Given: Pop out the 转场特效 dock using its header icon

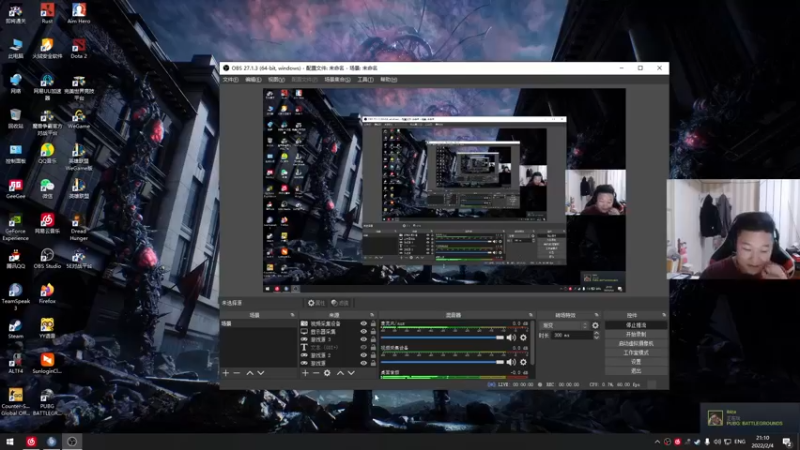Looking at the screenshot, I should pyautogui.click(x=596, y=315).
